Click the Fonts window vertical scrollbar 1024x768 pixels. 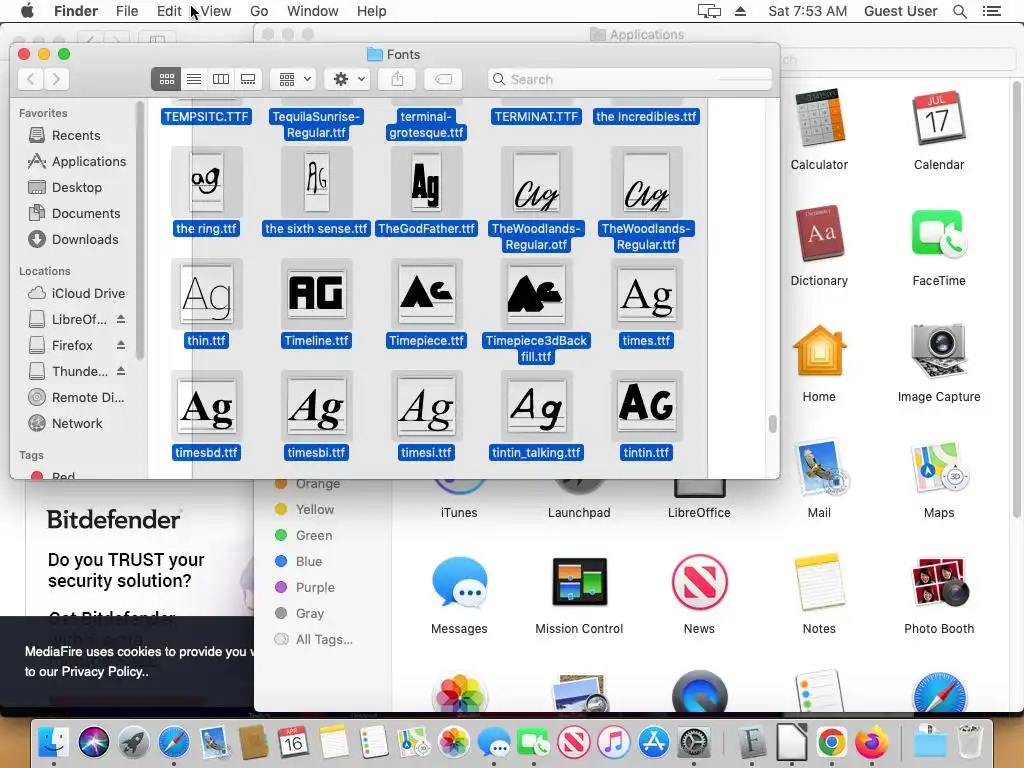(x=773, y=424)
